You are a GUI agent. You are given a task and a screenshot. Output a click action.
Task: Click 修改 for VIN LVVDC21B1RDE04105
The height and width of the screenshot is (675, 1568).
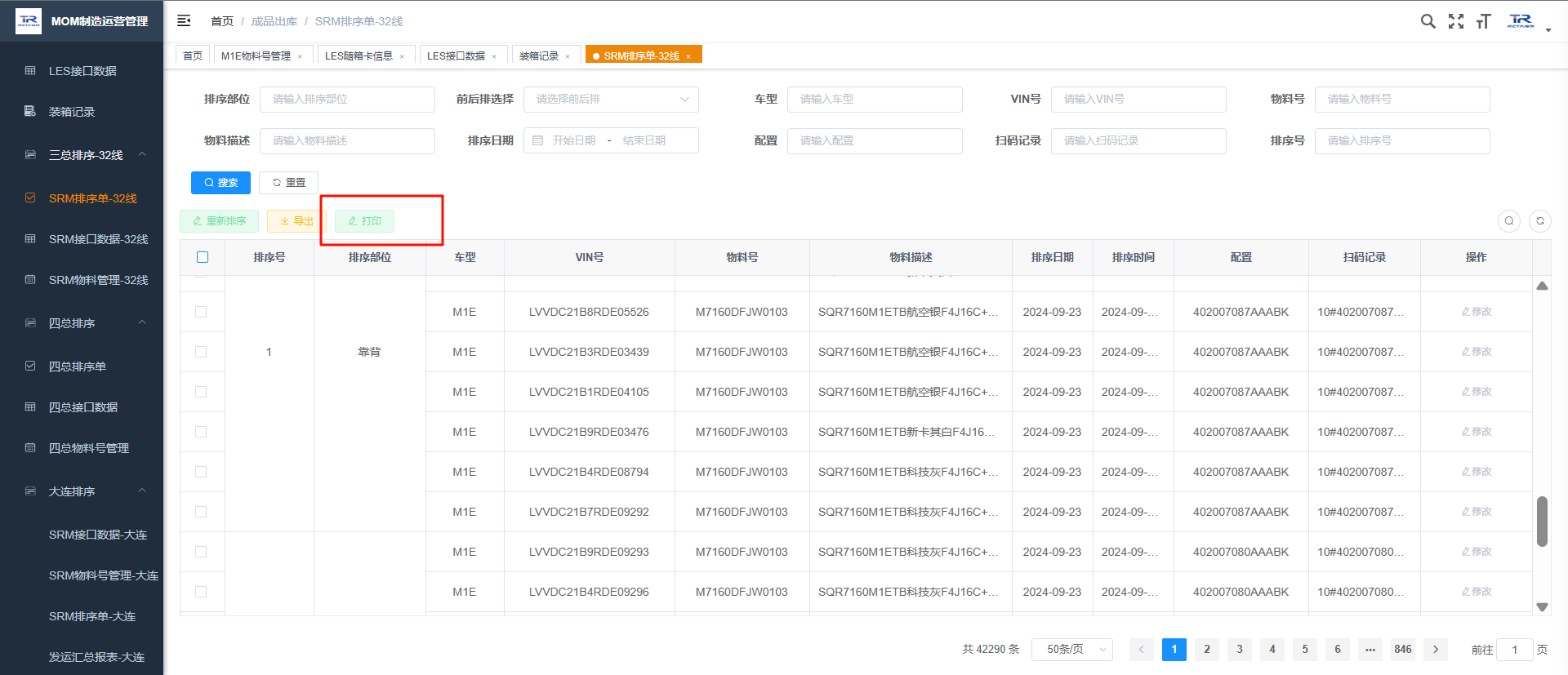coord(1477,392)
